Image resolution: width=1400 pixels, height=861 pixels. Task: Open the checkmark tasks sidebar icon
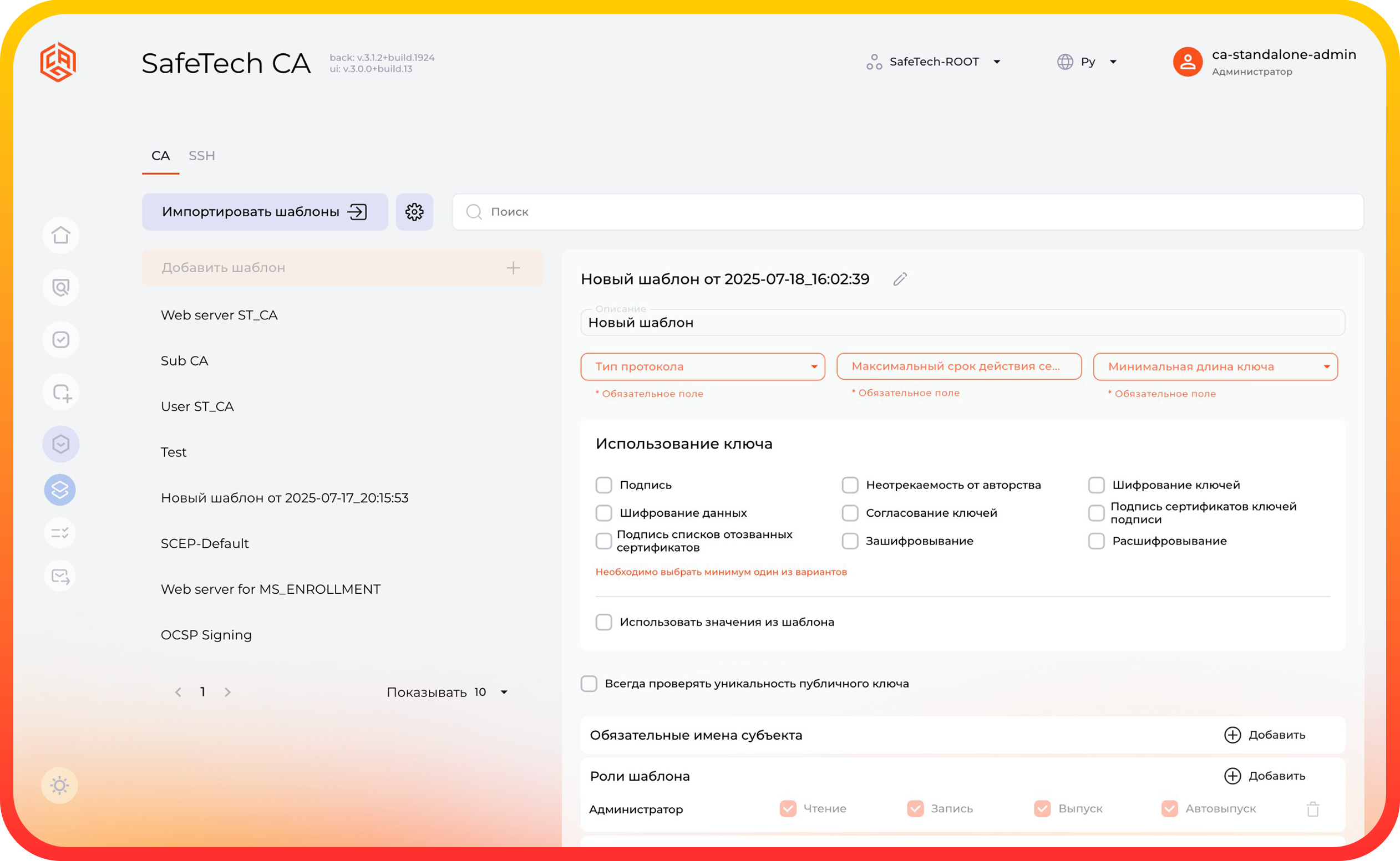61,340
